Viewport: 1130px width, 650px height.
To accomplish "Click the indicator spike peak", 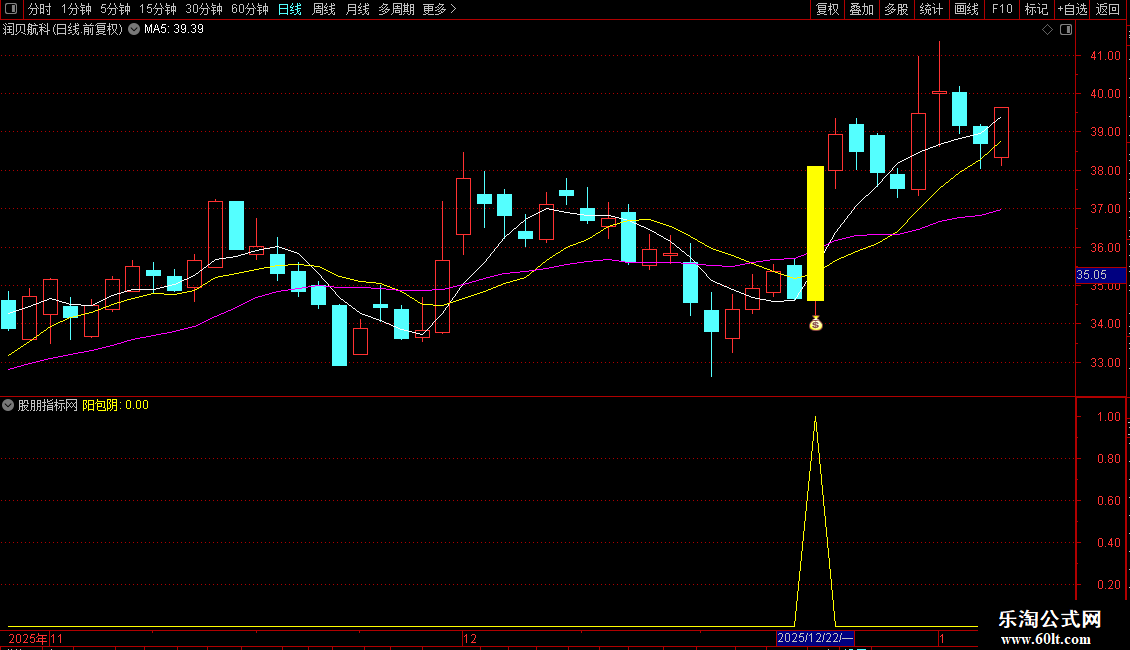I will pyautogui.click(x=815, y=417).
